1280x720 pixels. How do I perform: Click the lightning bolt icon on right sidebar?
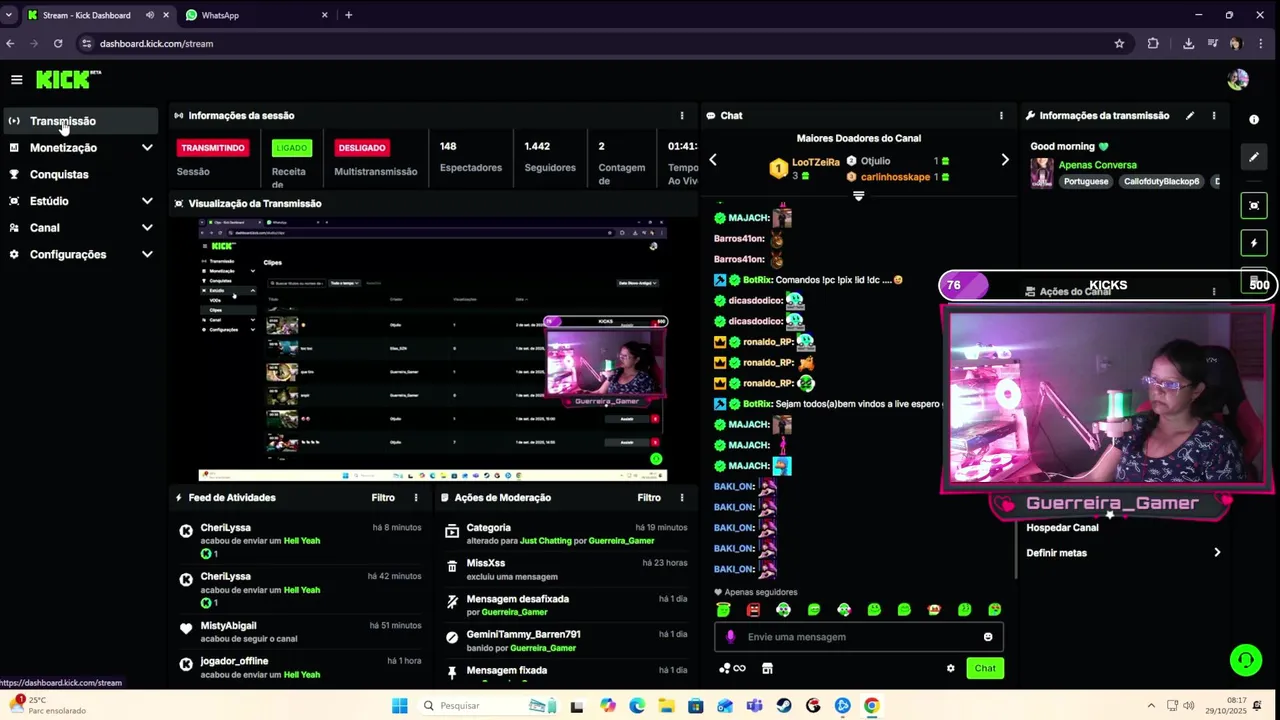[x=1254, y=243]
